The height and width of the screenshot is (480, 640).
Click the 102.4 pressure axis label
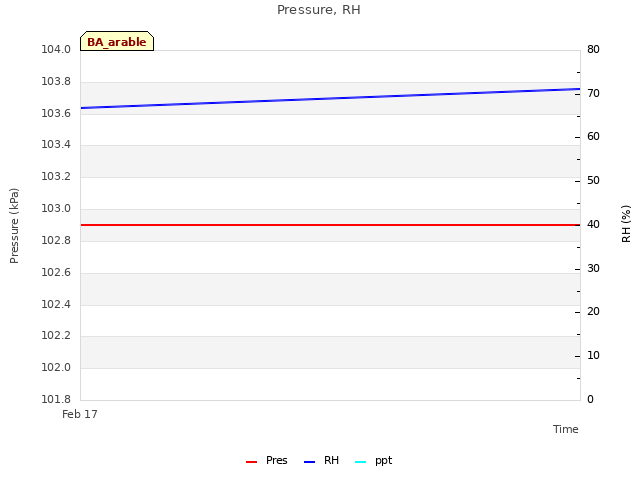pyautogui.click(x=56, y=304)
